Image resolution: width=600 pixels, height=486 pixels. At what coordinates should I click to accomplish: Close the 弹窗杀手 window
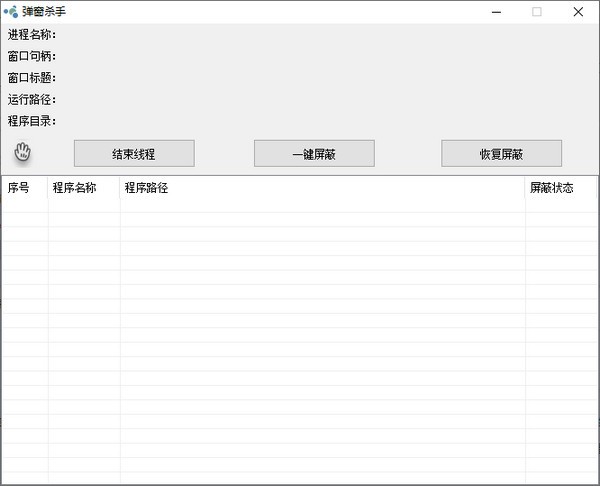[578, 12]
